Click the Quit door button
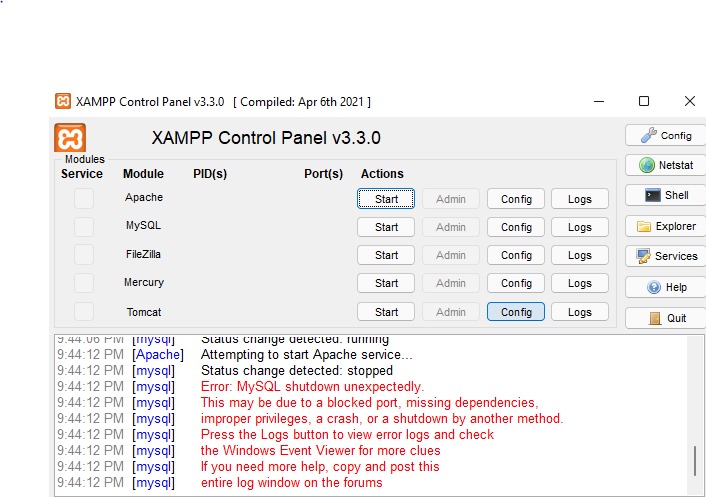This screenshot has height=497, width=706. [x=665, y=318]
